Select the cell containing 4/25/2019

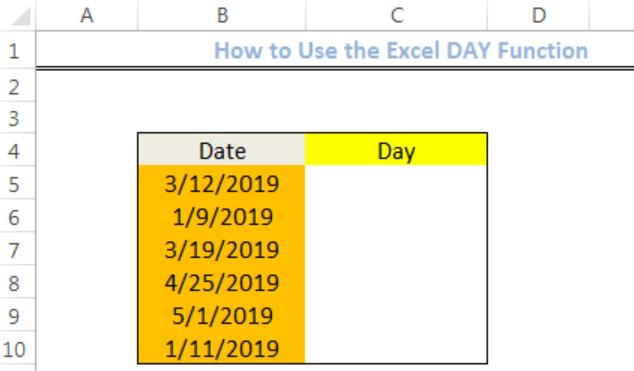222,282
